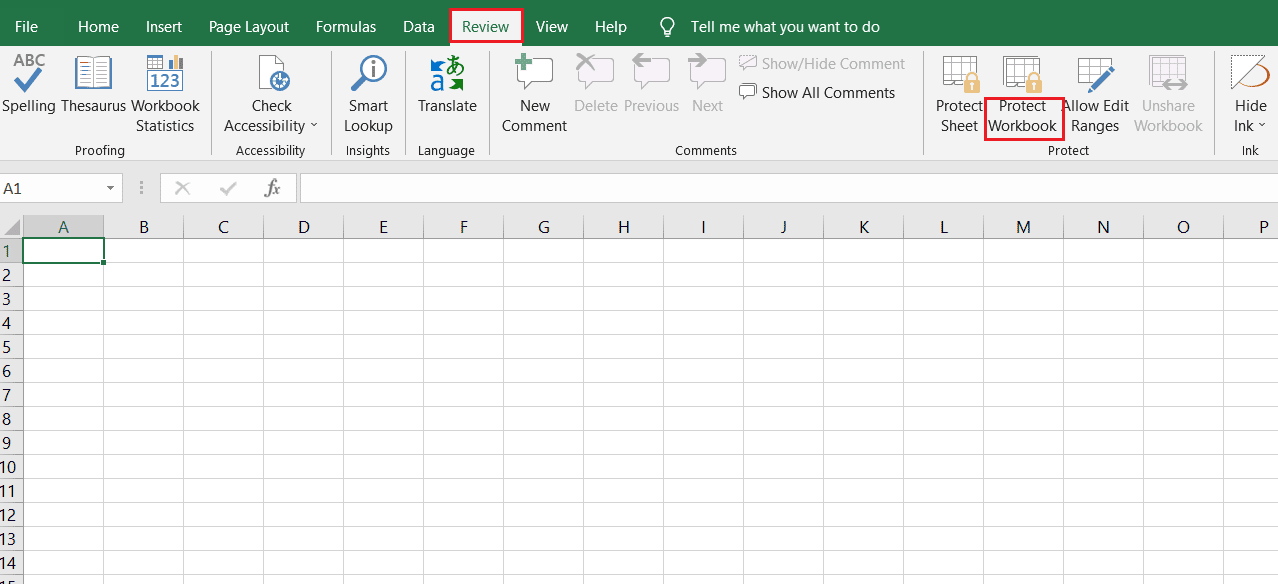Select cell A1 in the worksheet
The height and width of the screenshot is (584, 1278).
pos(63,250)
